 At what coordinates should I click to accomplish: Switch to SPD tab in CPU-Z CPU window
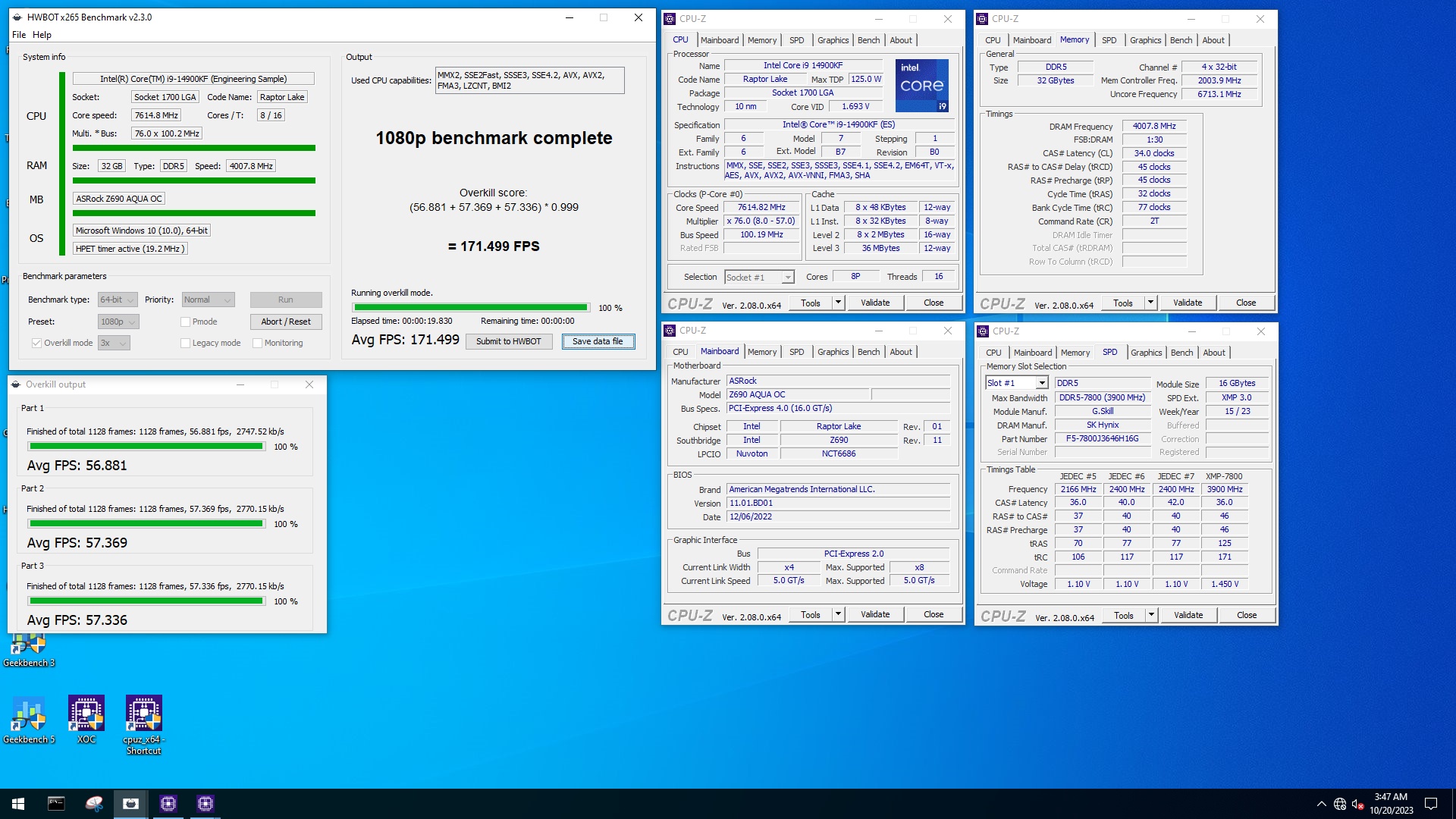coord(796,40)
